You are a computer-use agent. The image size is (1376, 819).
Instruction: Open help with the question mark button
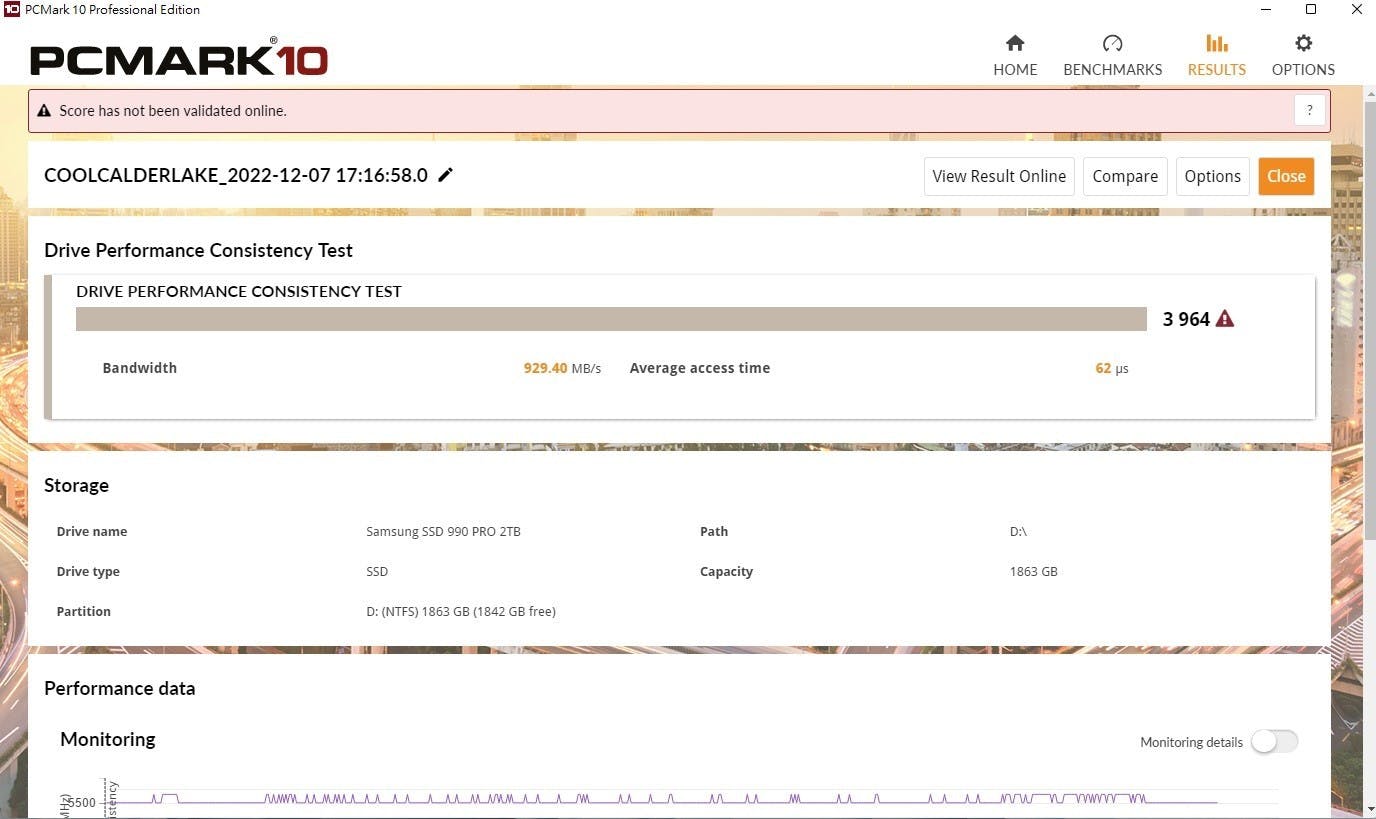click(1310, 111)
